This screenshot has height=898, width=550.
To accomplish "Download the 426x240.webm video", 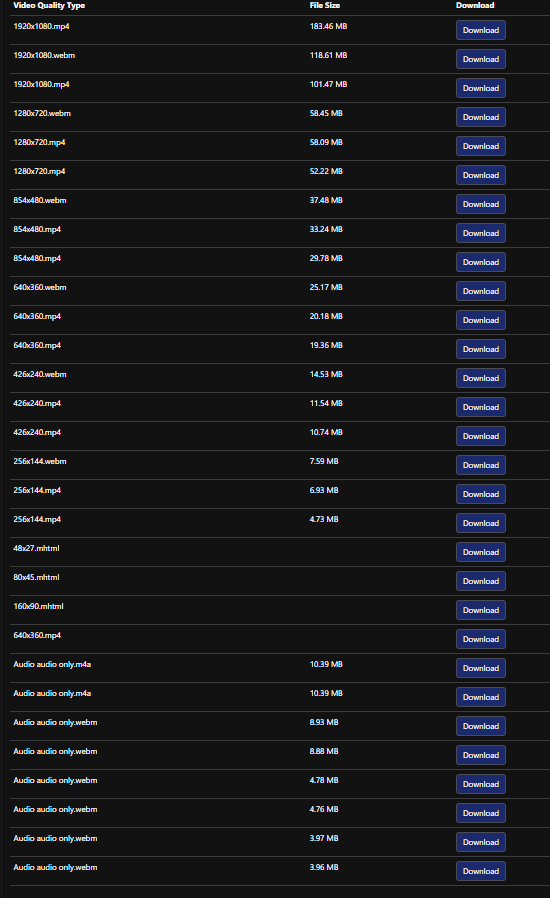I will pyautogui.click(x=481, y=379).
